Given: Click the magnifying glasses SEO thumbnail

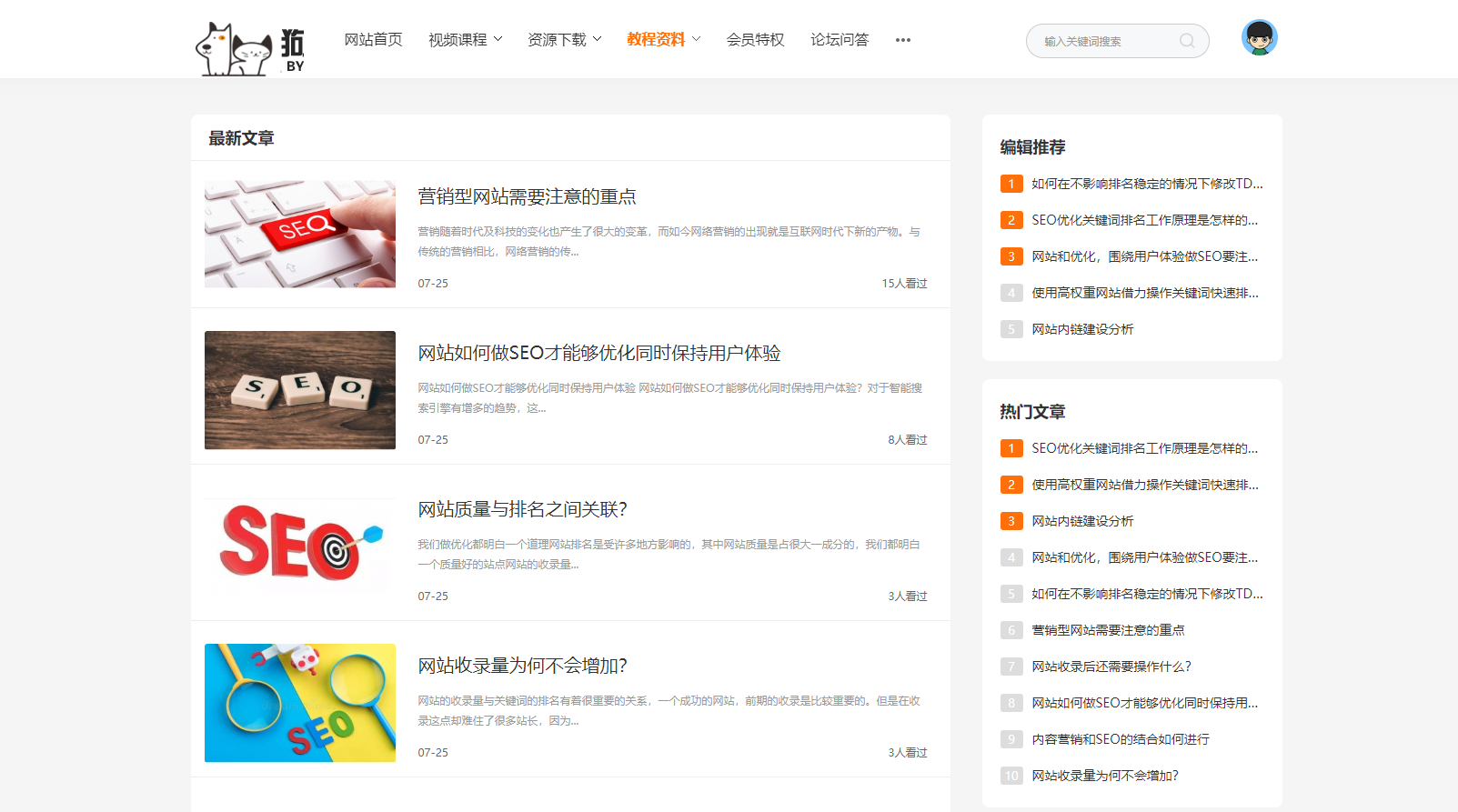Looking at the screenshot, I should point(300,703).
